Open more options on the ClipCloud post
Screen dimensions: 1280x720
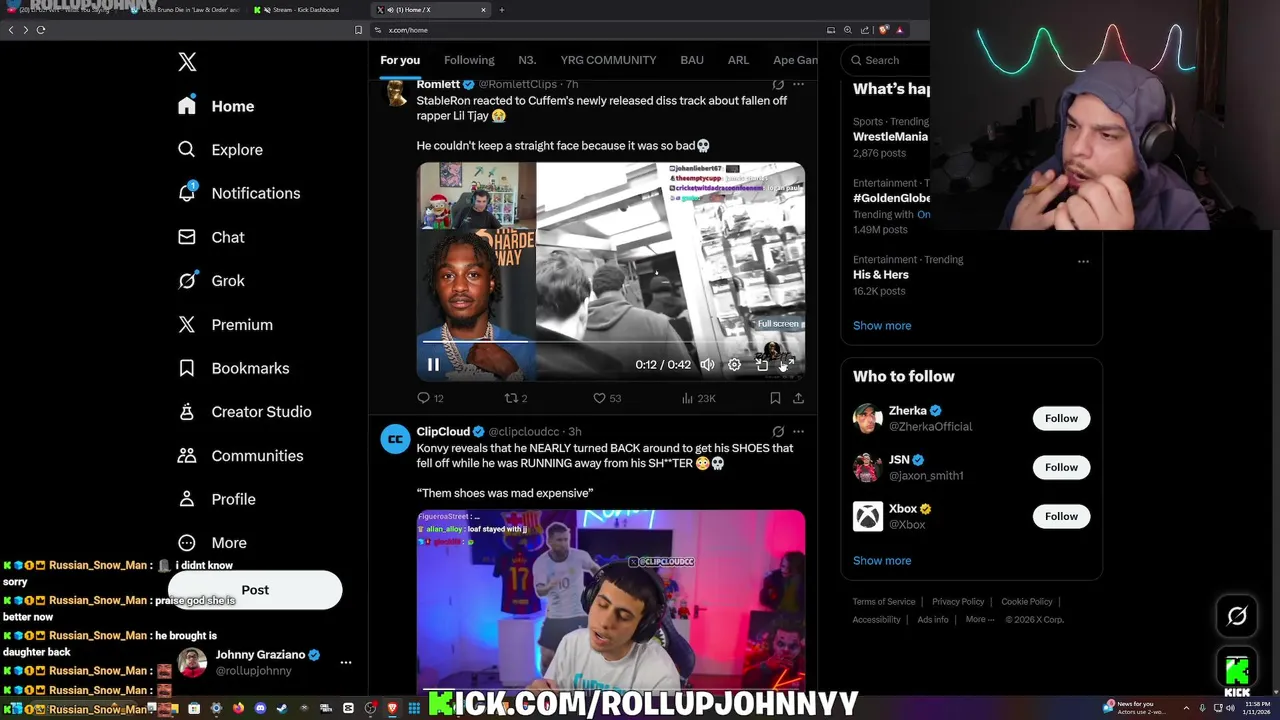click(x=798, y=432)
